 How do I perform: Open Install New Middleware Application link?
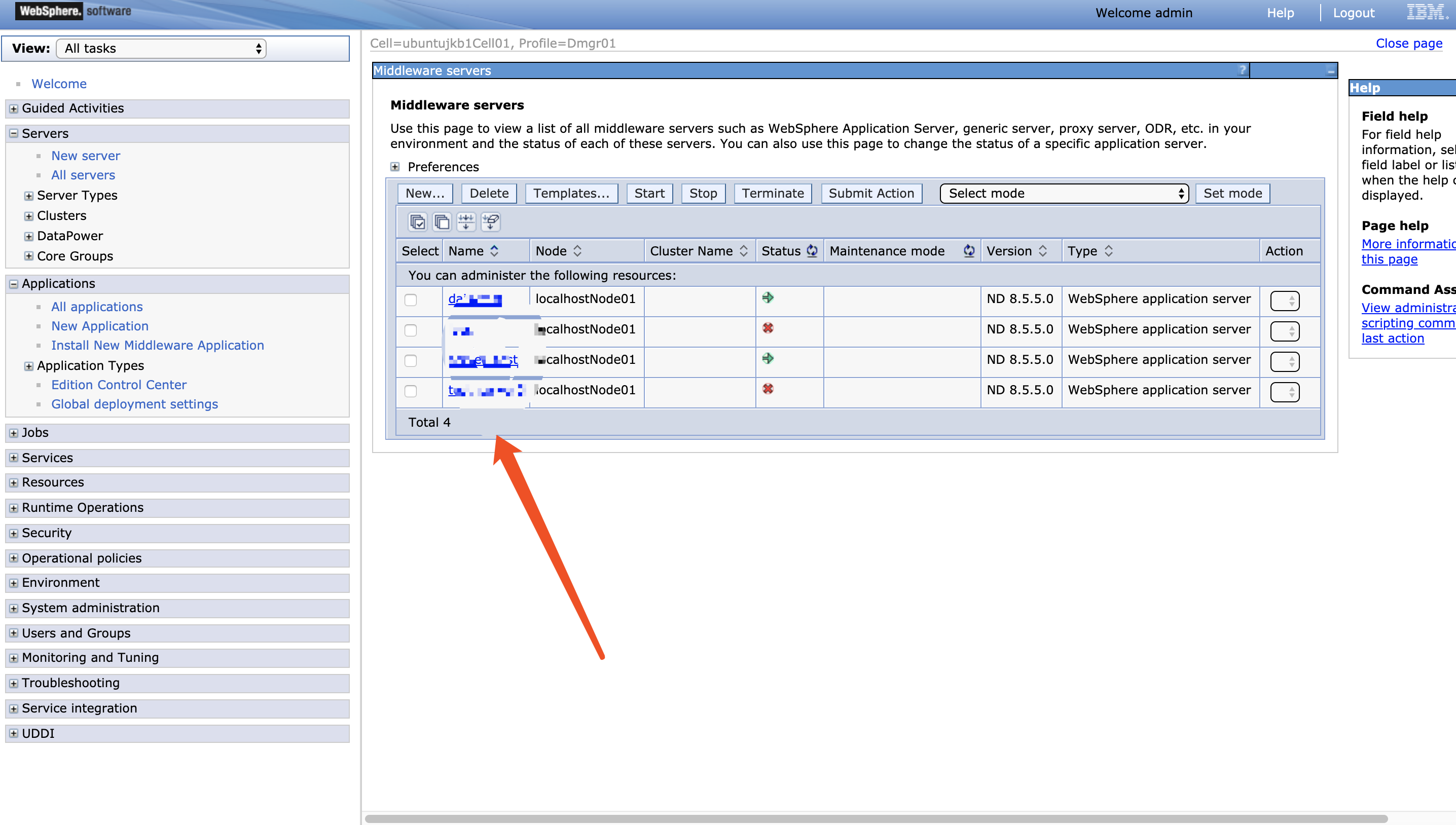pyautogui.click(x=158, y=346)
